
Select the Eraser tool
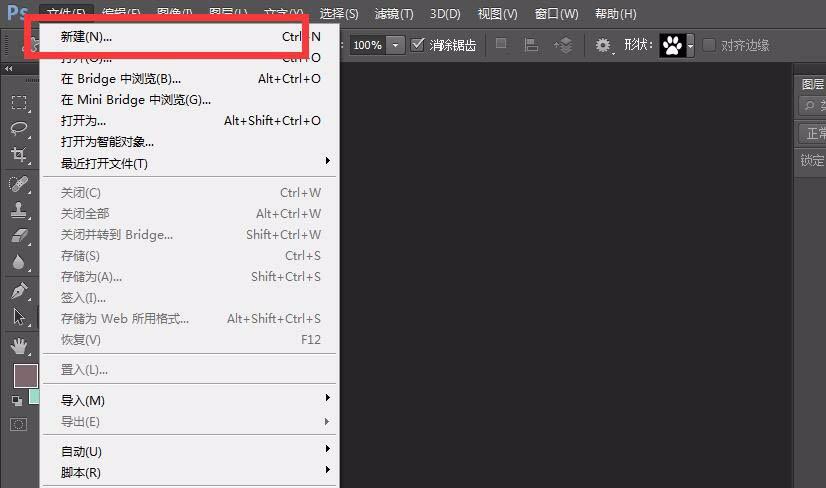19,236
